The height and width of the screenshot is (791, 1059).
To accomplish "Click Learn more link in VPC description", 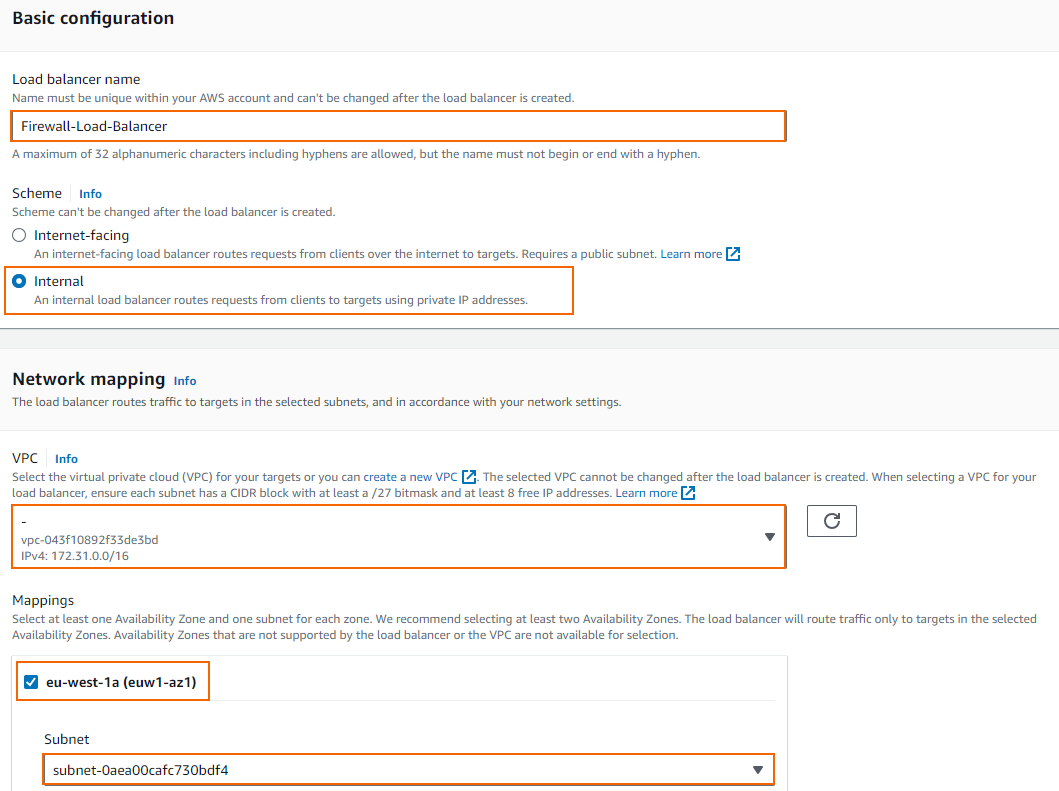I will (646, 493).
